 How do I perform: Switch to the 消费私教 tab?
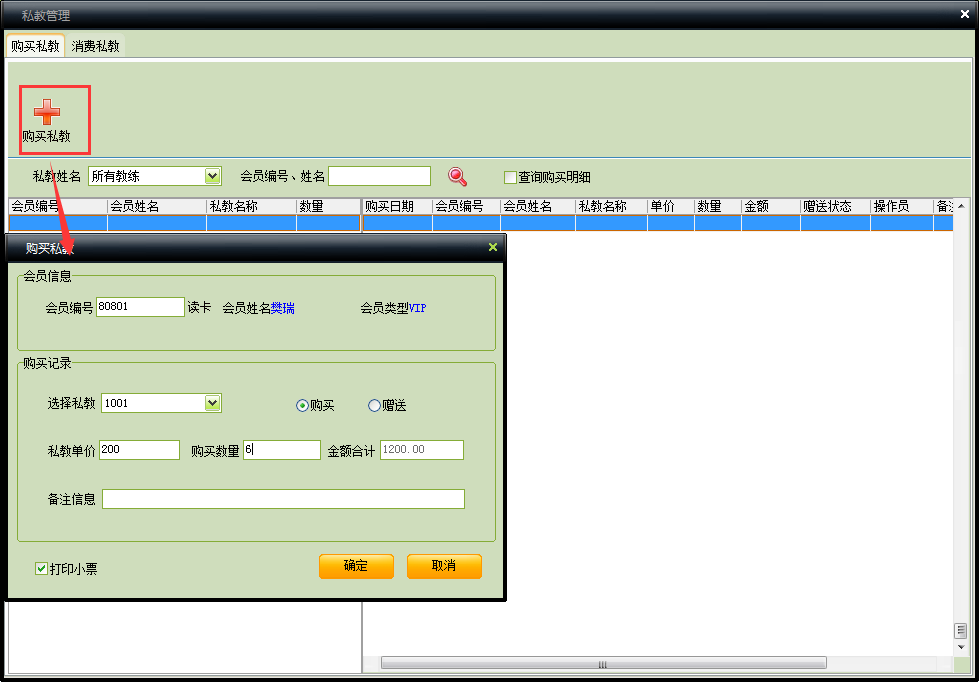(95, 46)
